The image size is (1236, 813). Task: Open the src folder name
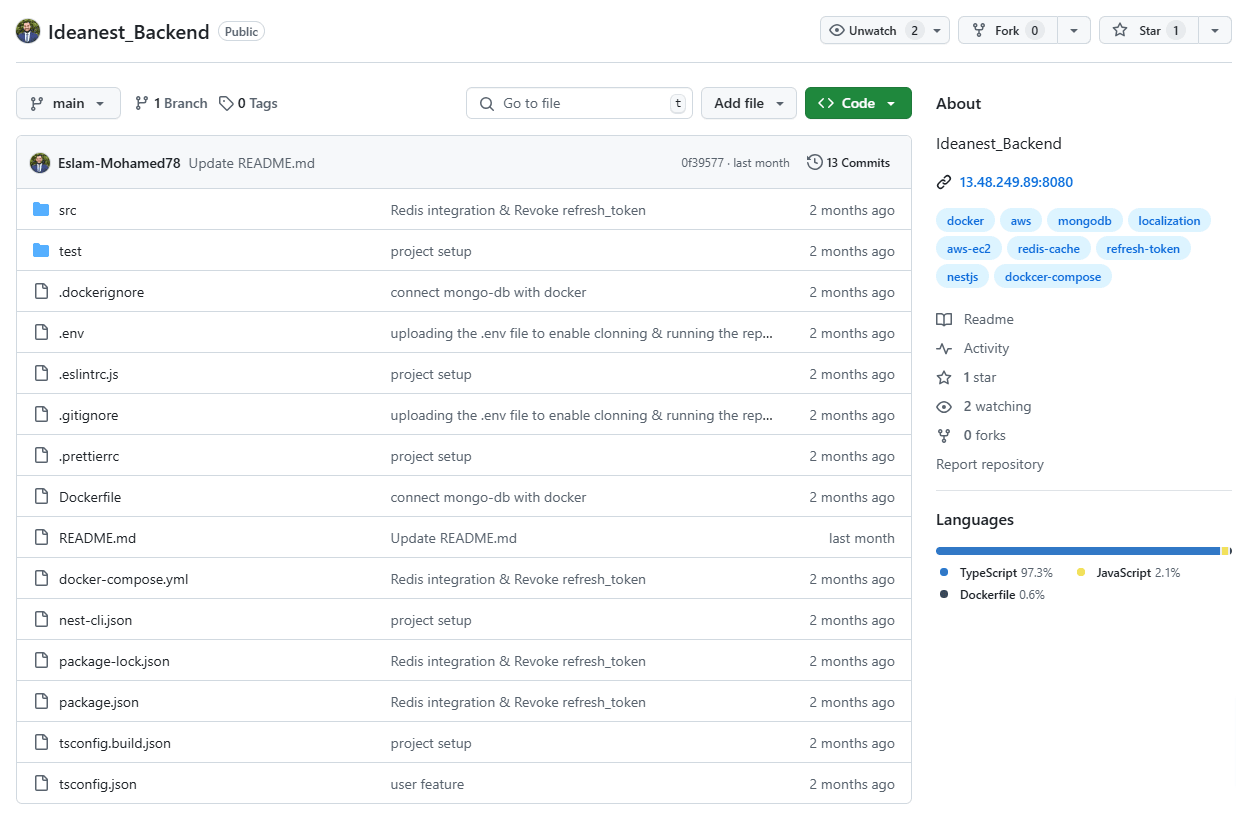click(x=67, y=210)
